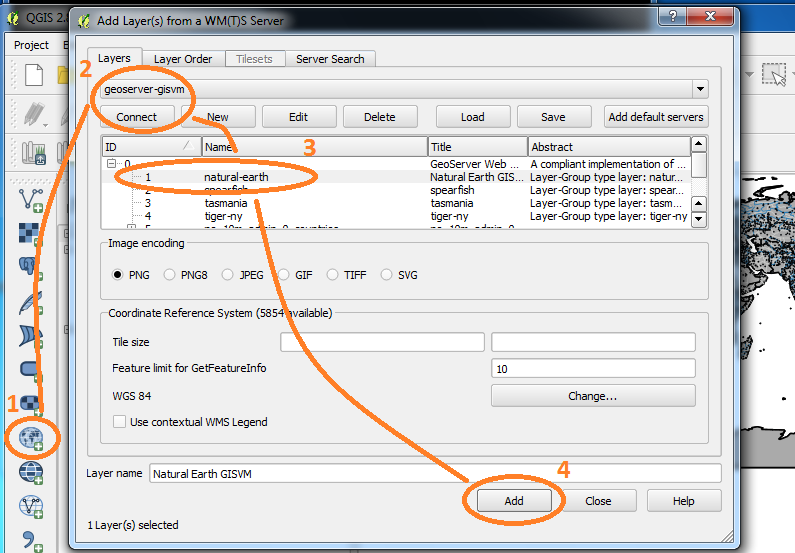Click the Select Features rectangle cursor icon

[774, 75]
